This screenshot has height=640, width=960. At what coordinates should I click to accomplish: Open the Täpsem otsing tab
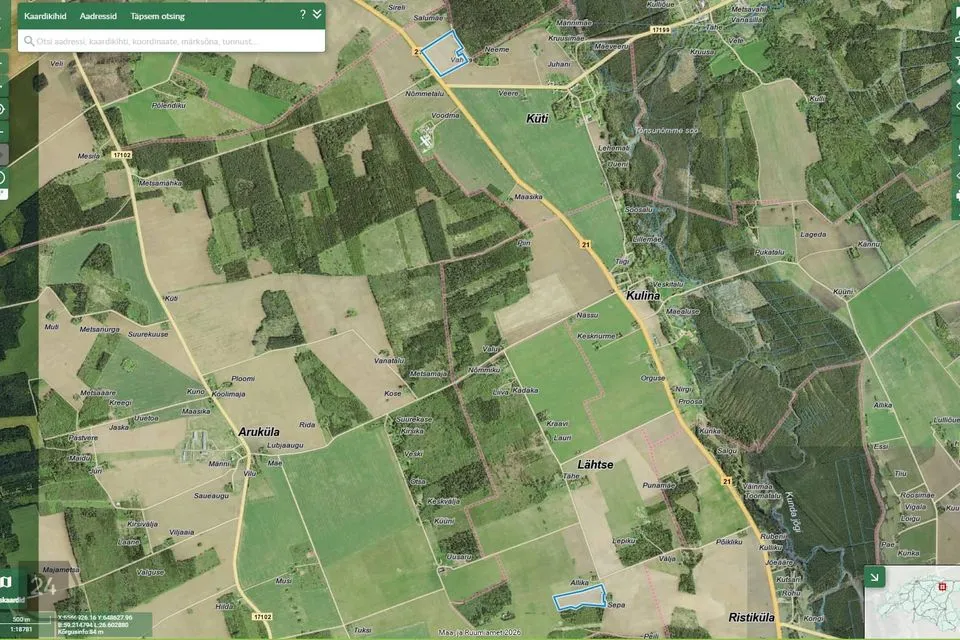(x=157, y=16)
